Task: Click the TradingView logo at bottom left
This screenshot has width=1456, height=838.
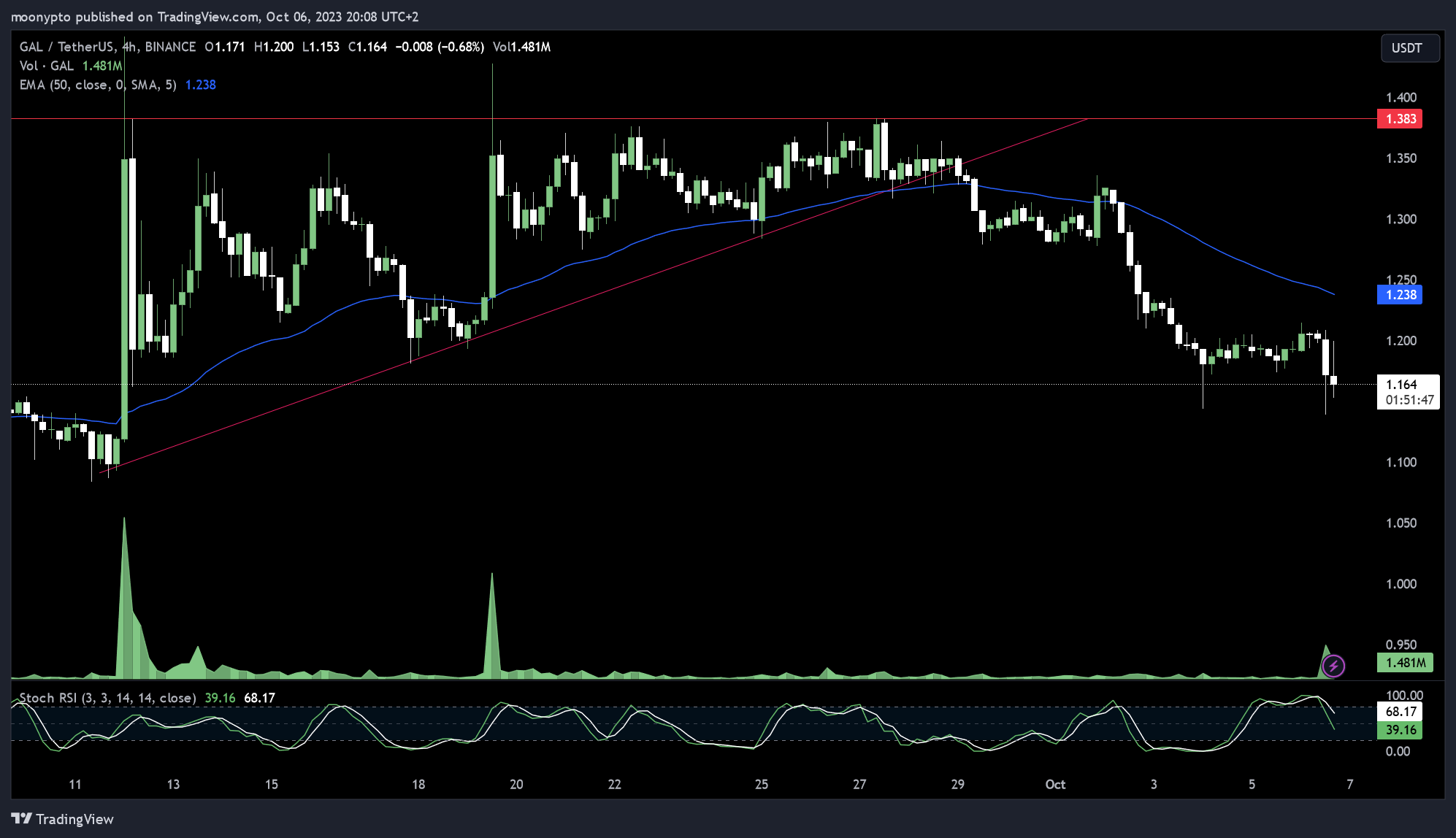Action: click(63, 819)
